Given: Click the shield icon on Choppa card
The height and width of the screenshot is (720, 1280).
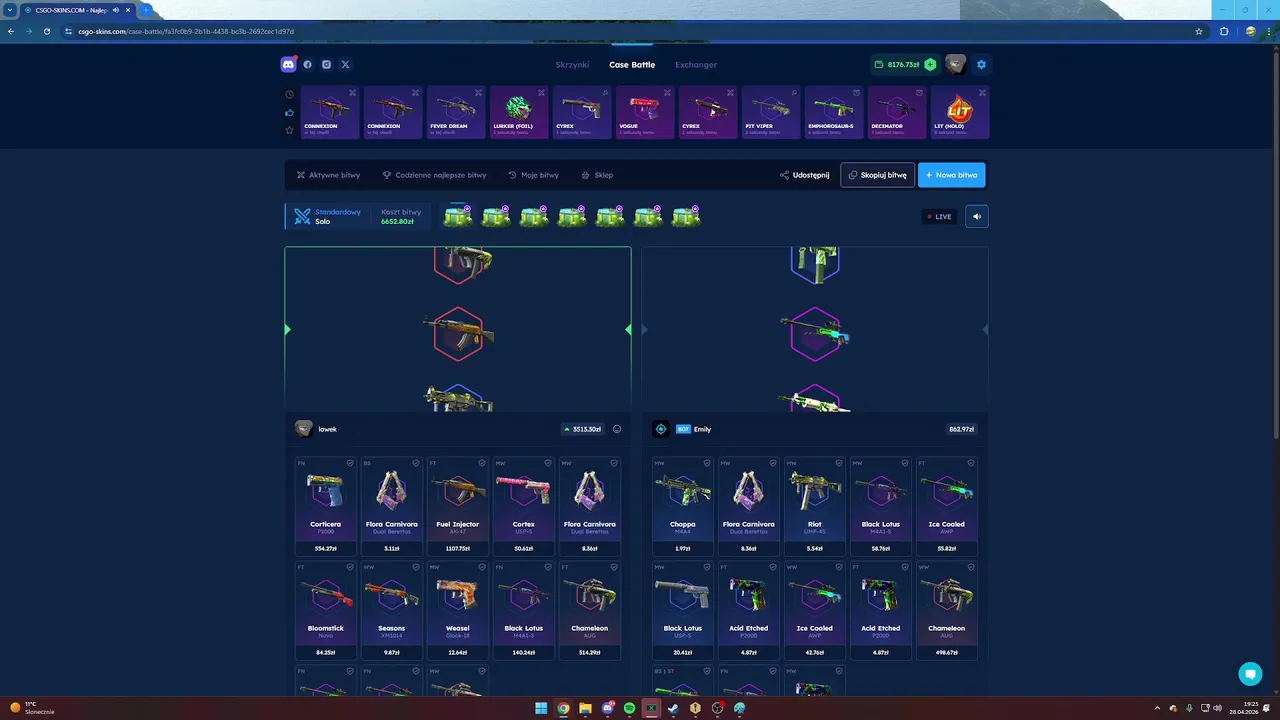Looking at the screenshot, I should [707, 463].
